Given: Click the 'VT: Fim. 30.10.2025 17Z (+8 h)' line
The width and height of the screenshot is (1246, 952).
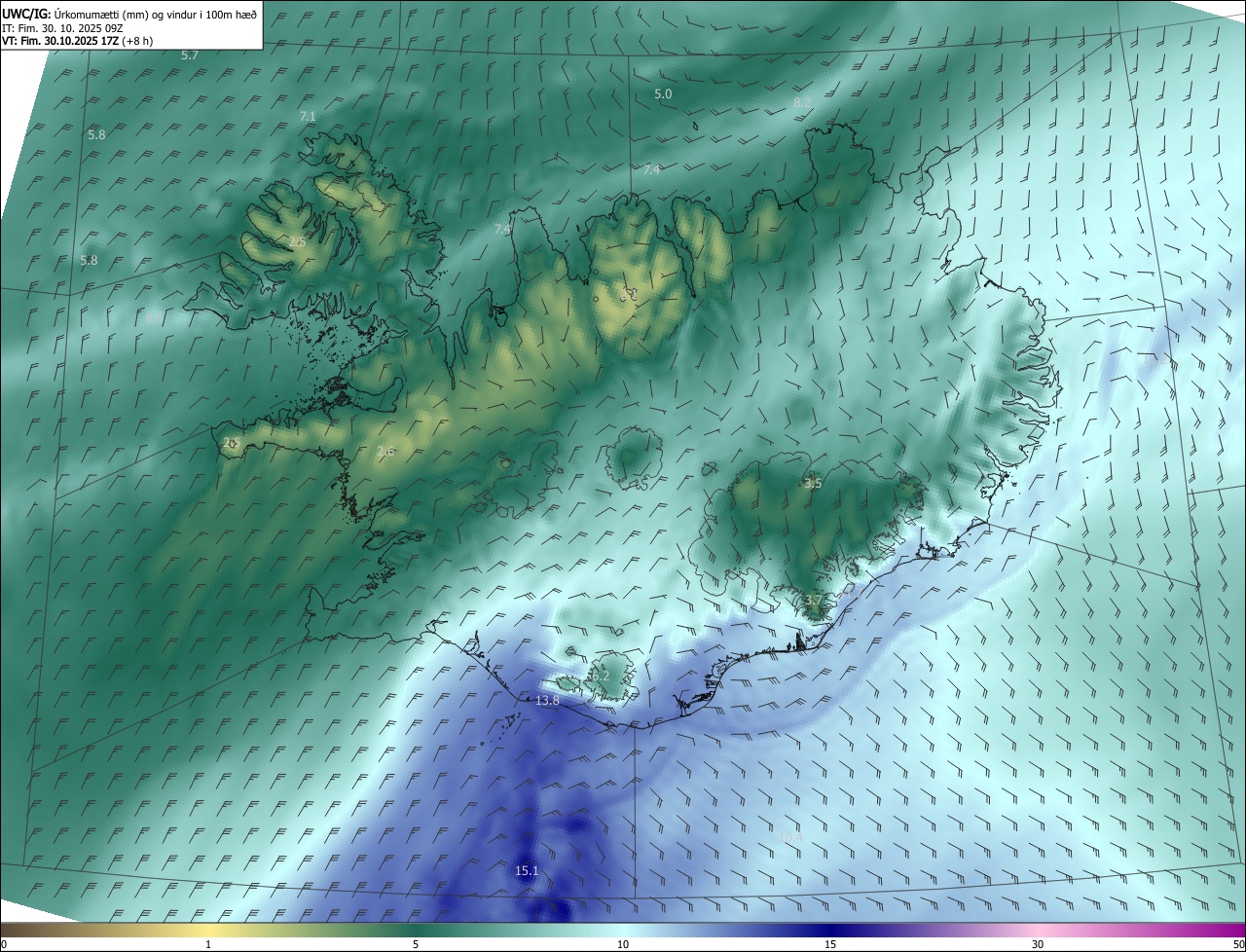Looking at the screenshot, I should pyautogui.click(x=77, y=41).
